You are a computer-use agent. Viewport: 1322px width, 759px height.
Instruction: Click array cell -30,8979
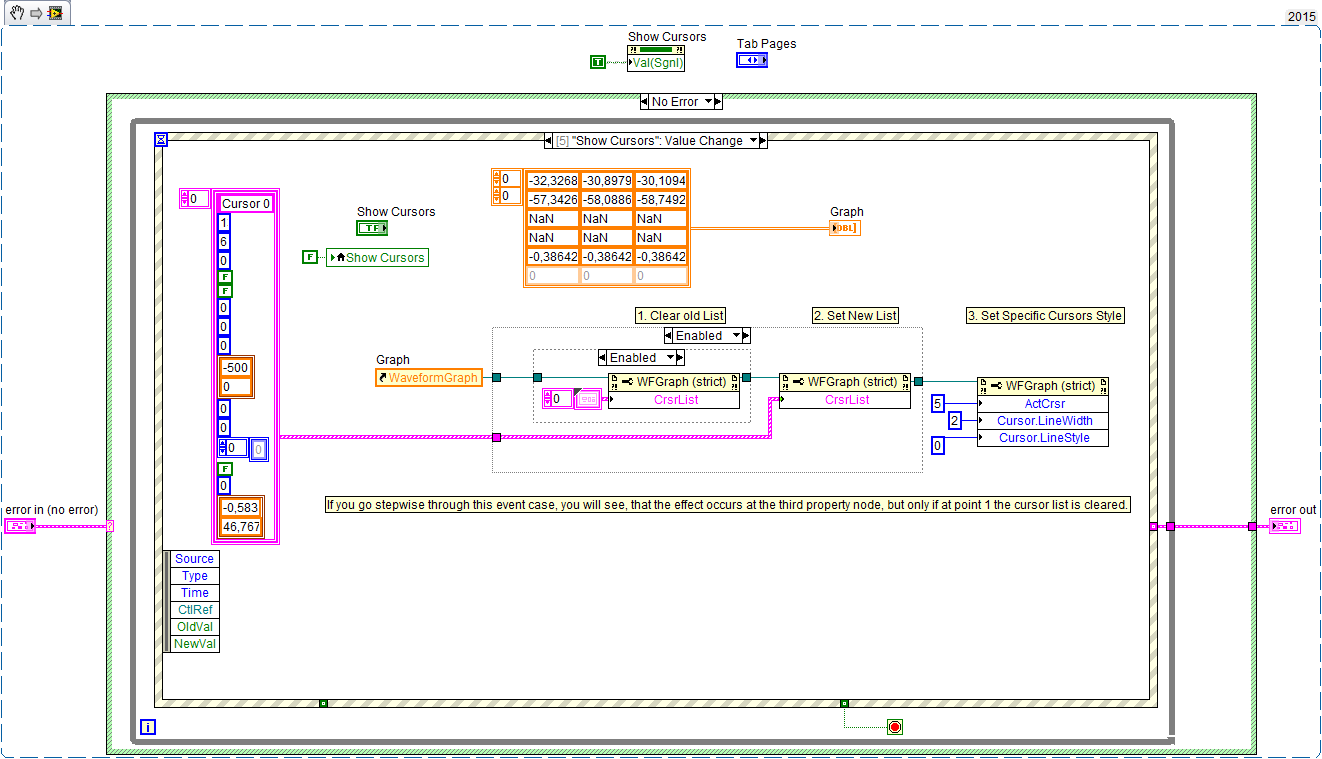pyautogui.click(x=606, y=181)
